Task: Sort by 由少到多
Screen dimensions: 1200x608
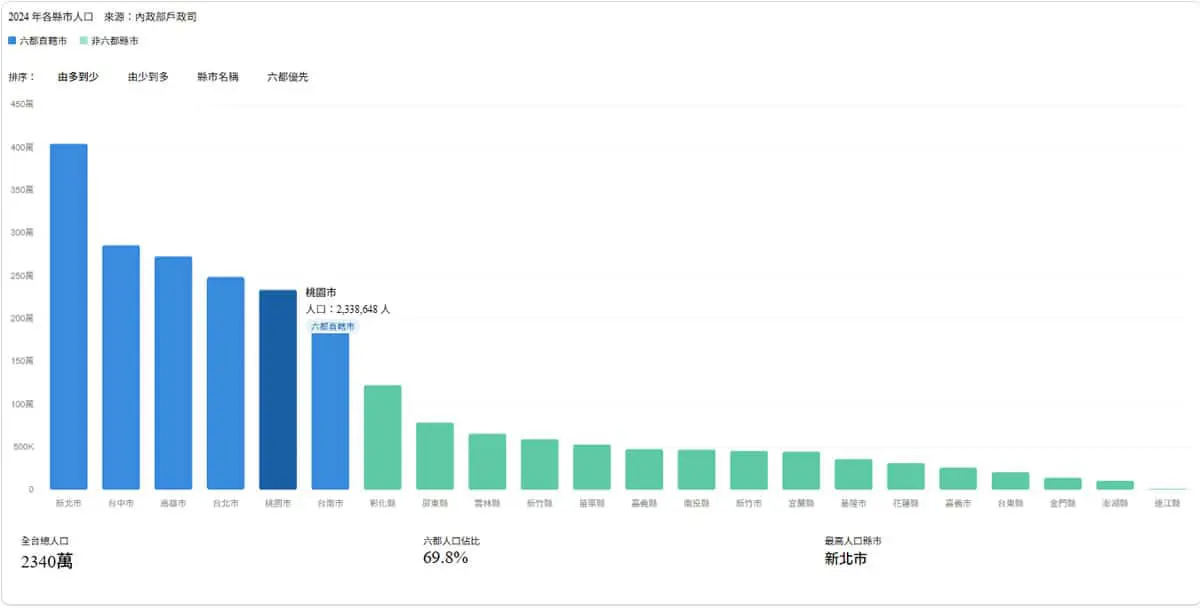Action: (148, 77)
